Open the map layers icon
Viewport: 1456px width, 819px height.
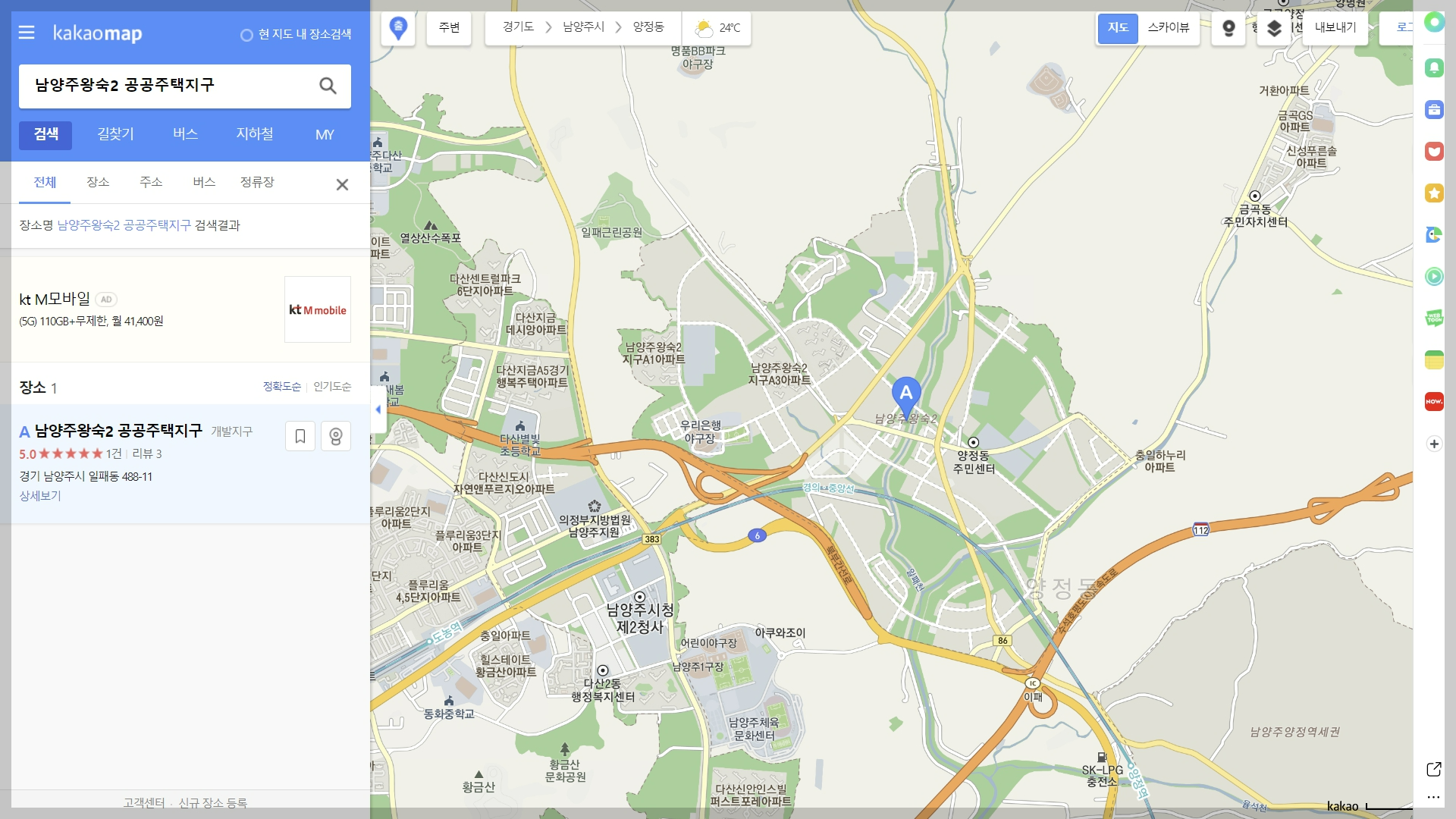(x=1274, y=28)
